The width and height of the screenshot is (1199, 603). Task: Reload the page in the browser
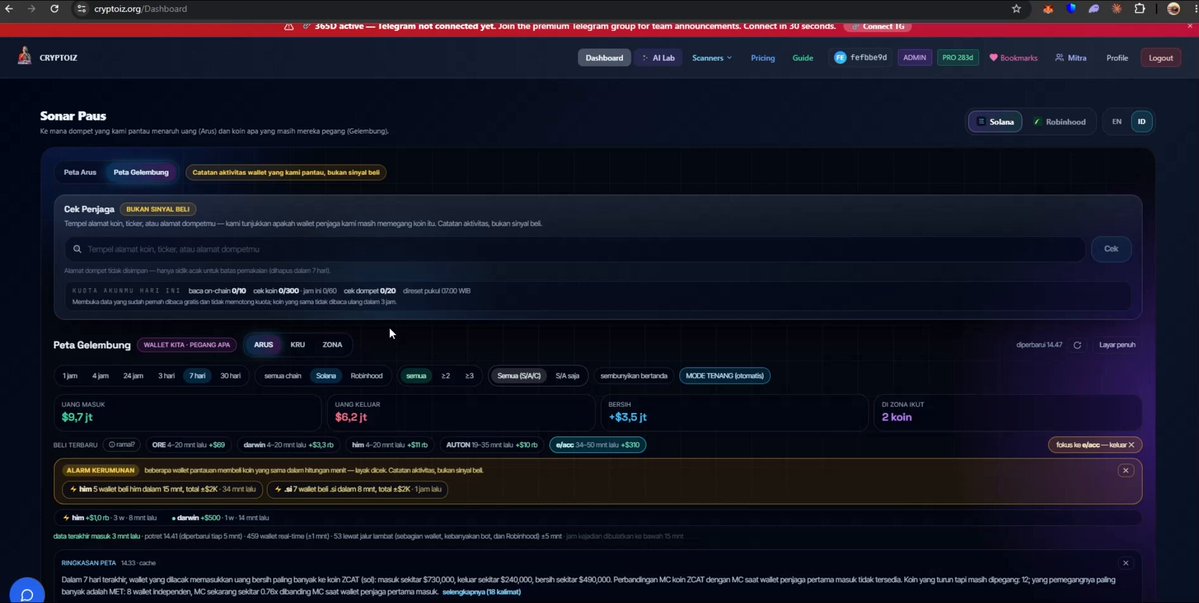tap(54, 9)
